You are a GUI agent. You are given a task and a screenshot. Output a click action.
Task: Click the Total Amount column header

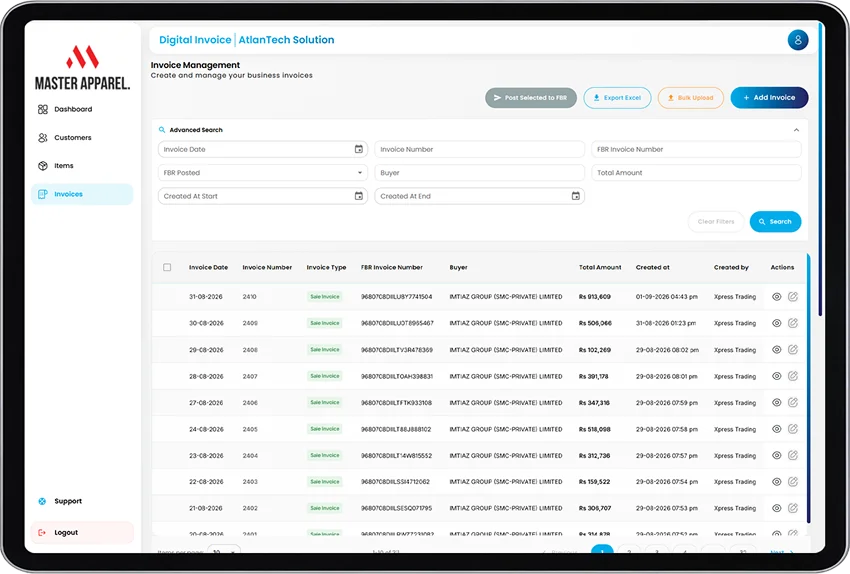[x=600, y=267]
